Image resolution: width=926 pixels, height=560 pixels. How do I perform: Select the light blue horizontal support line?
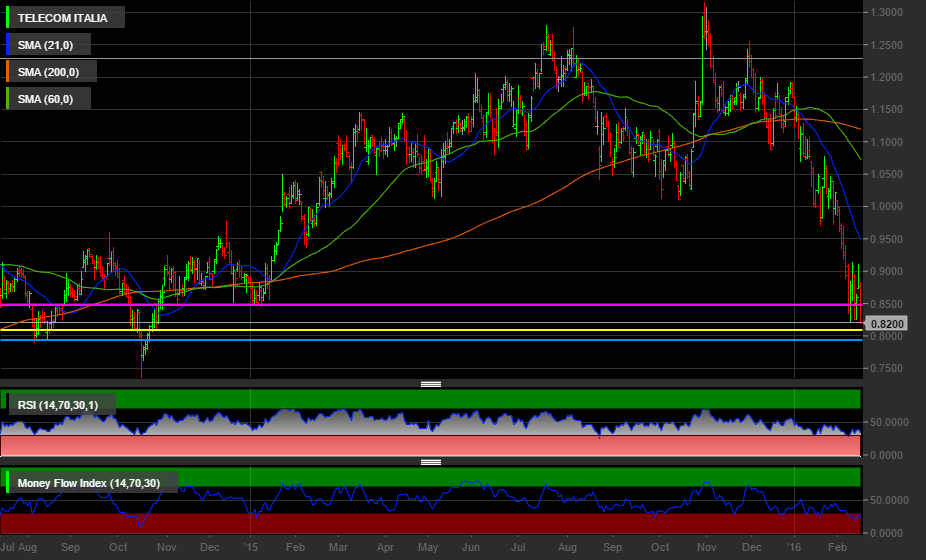click(431, 340)
